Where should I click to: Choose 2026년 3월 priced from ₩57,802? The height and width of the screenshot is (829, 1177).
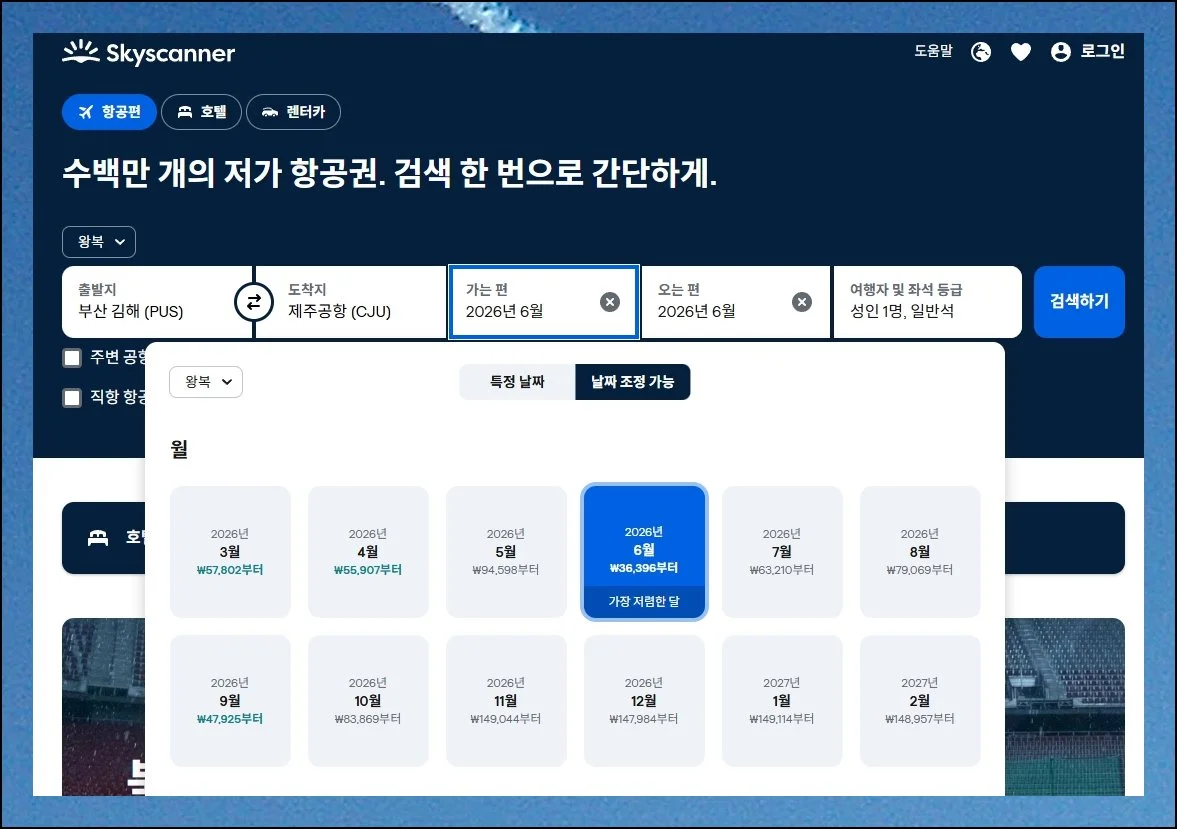tap(230, 551)
